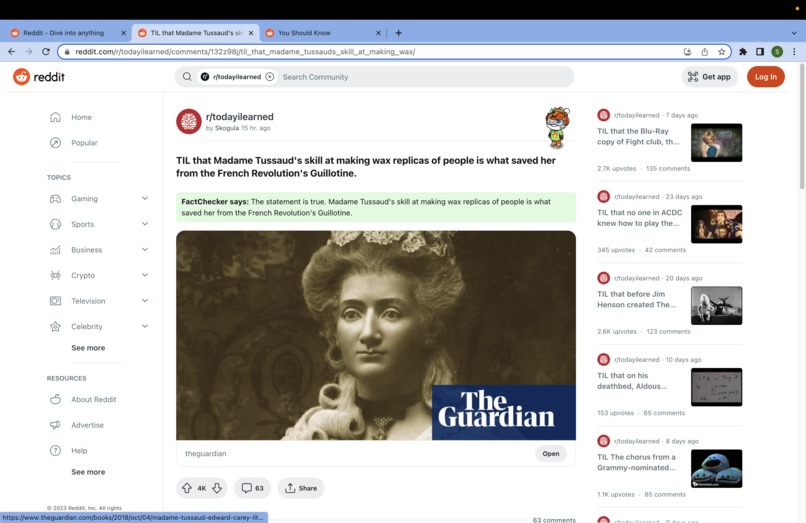Open About Reddit in Resources
Screen dimensions: 806x523
coord(94,400)
